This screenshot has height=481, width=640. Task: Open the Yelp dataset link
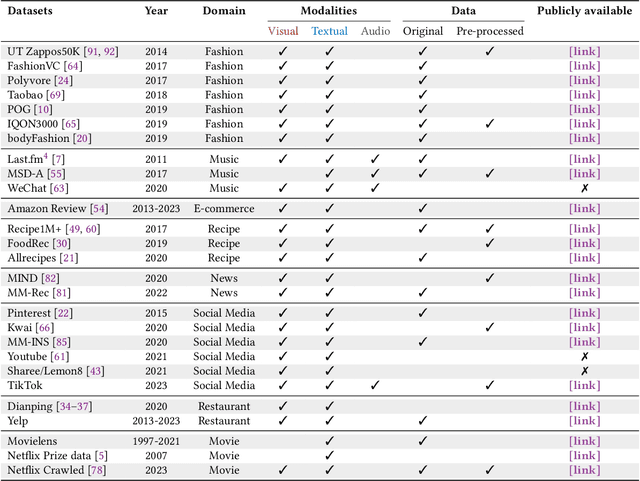[x=584, y=420]
